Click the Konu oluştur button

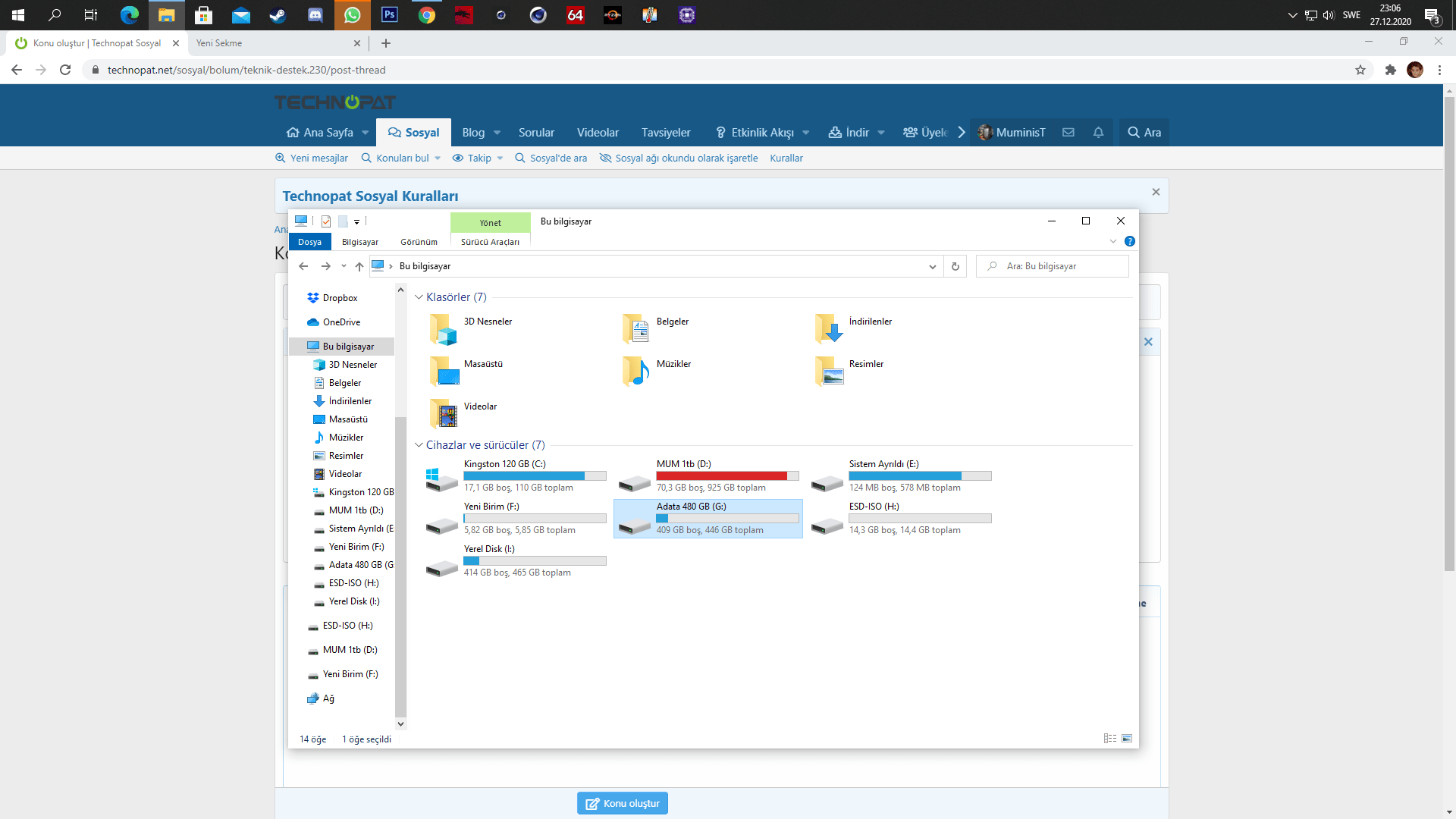click(622, 803)
